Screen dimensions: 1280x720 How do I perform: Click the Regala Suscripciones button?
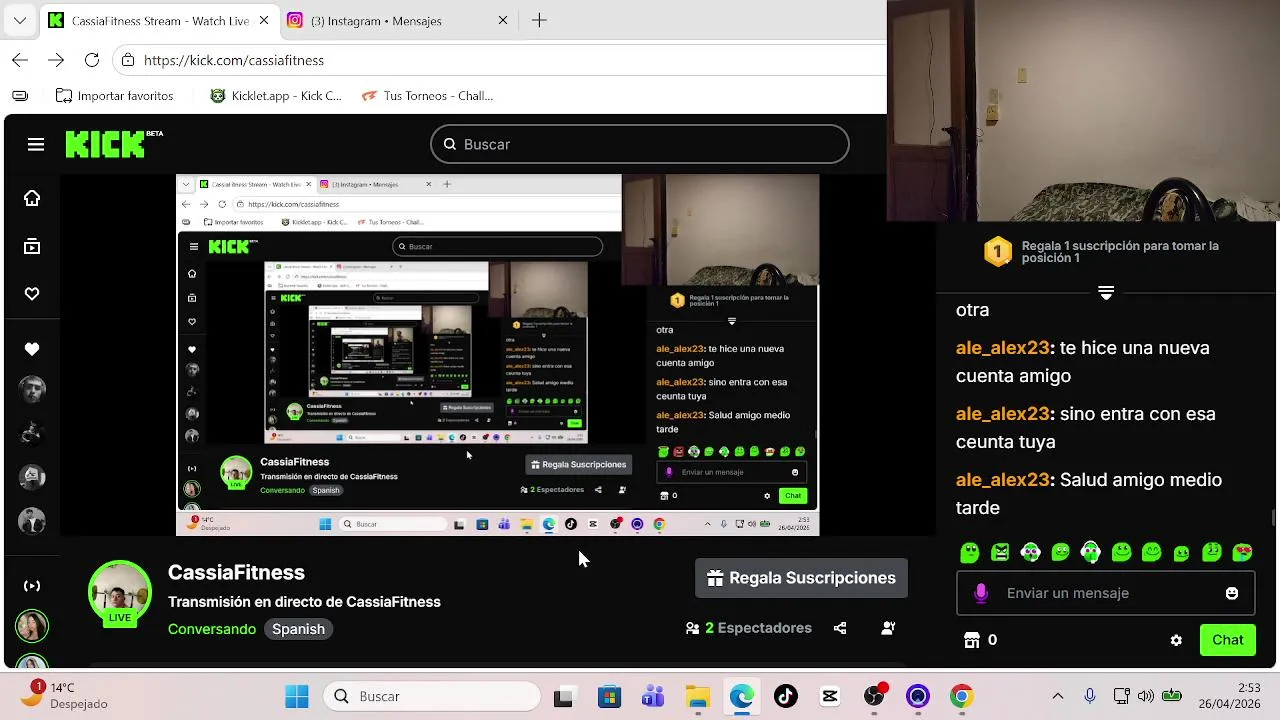pos(801,578)
